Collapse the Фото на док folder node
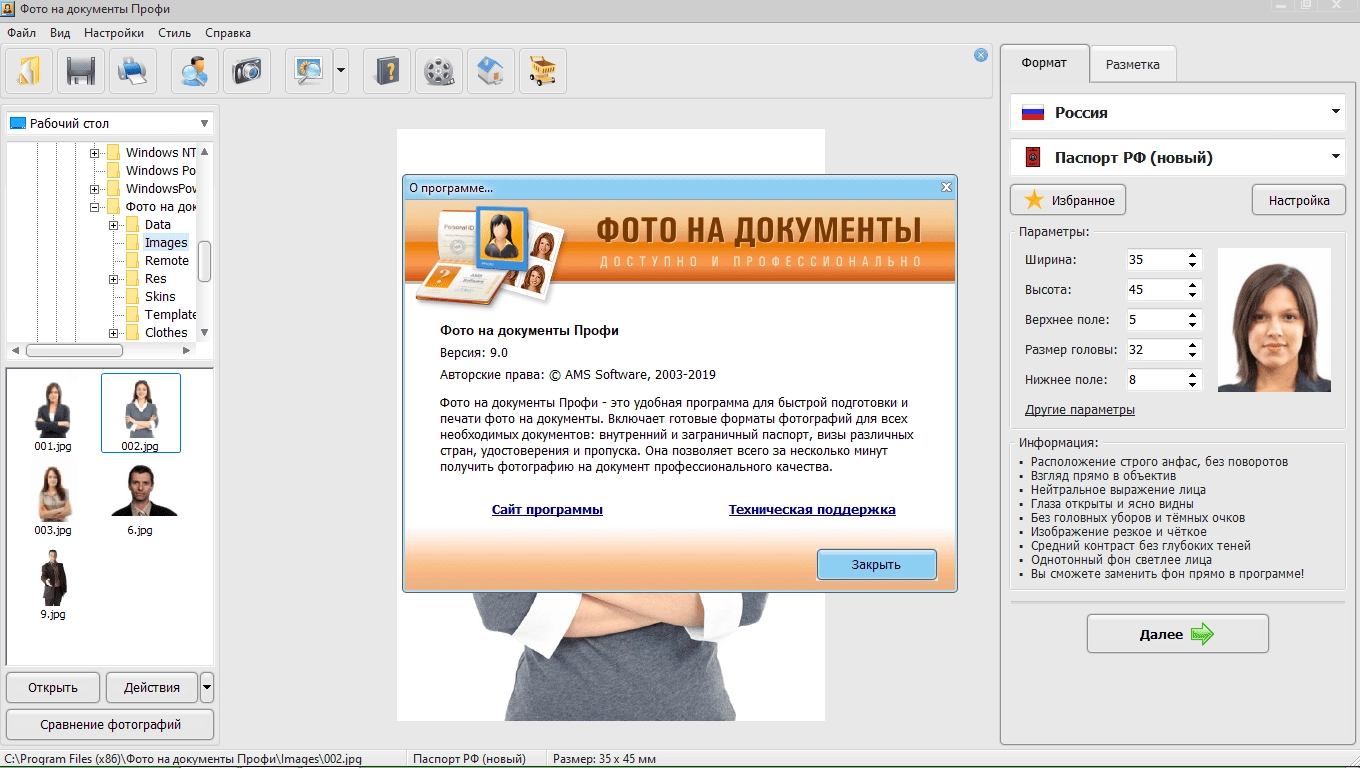The image size is (1360, 768). (x=95, y=207)
